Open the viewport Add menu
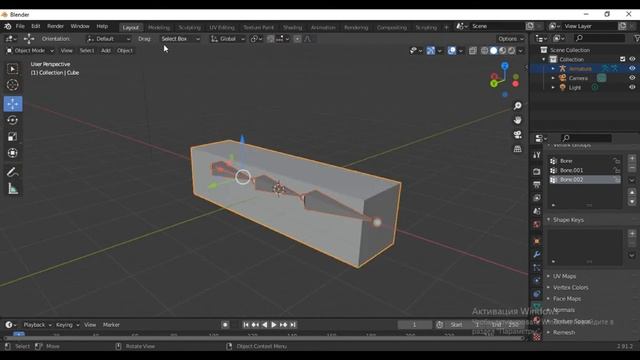 pyautogui.click(x=106, y=51)
